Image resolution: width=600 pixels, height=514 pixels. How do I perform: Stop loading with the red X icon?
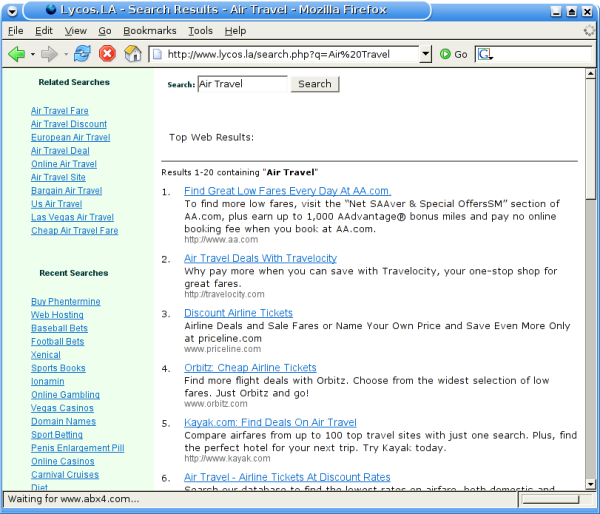(107, 54)
